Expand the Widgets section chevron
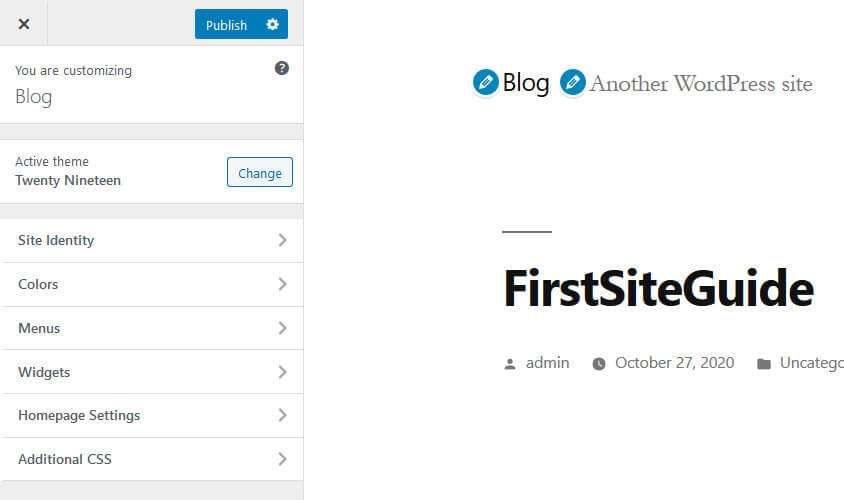The width and height of the screenshot is (844, 500). click(x=283, y=372)
